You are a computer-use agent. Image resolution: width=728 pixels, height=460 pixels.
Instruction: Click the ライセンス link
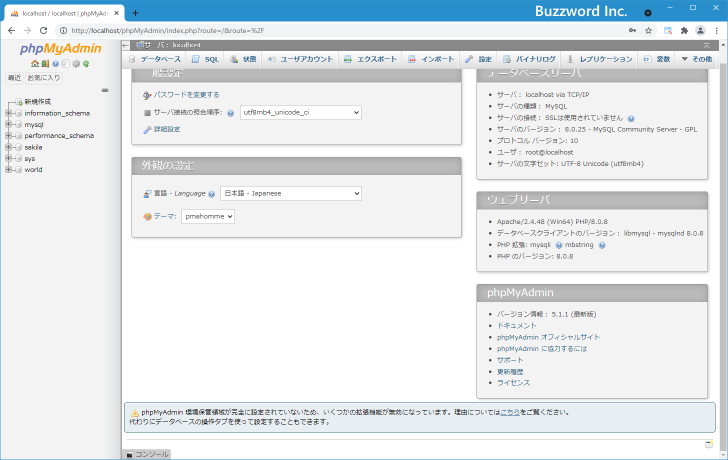513,383
